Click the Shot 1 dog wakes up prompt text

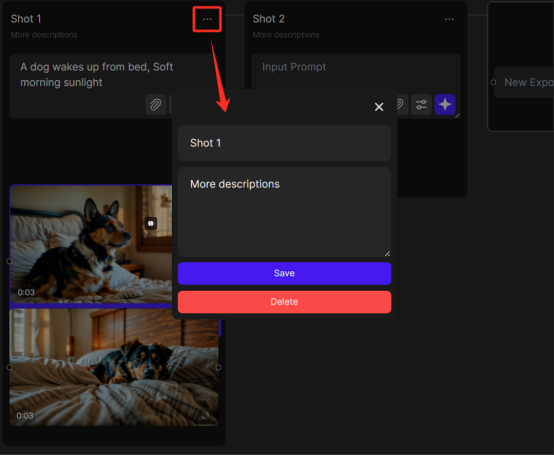coord(96,75)
